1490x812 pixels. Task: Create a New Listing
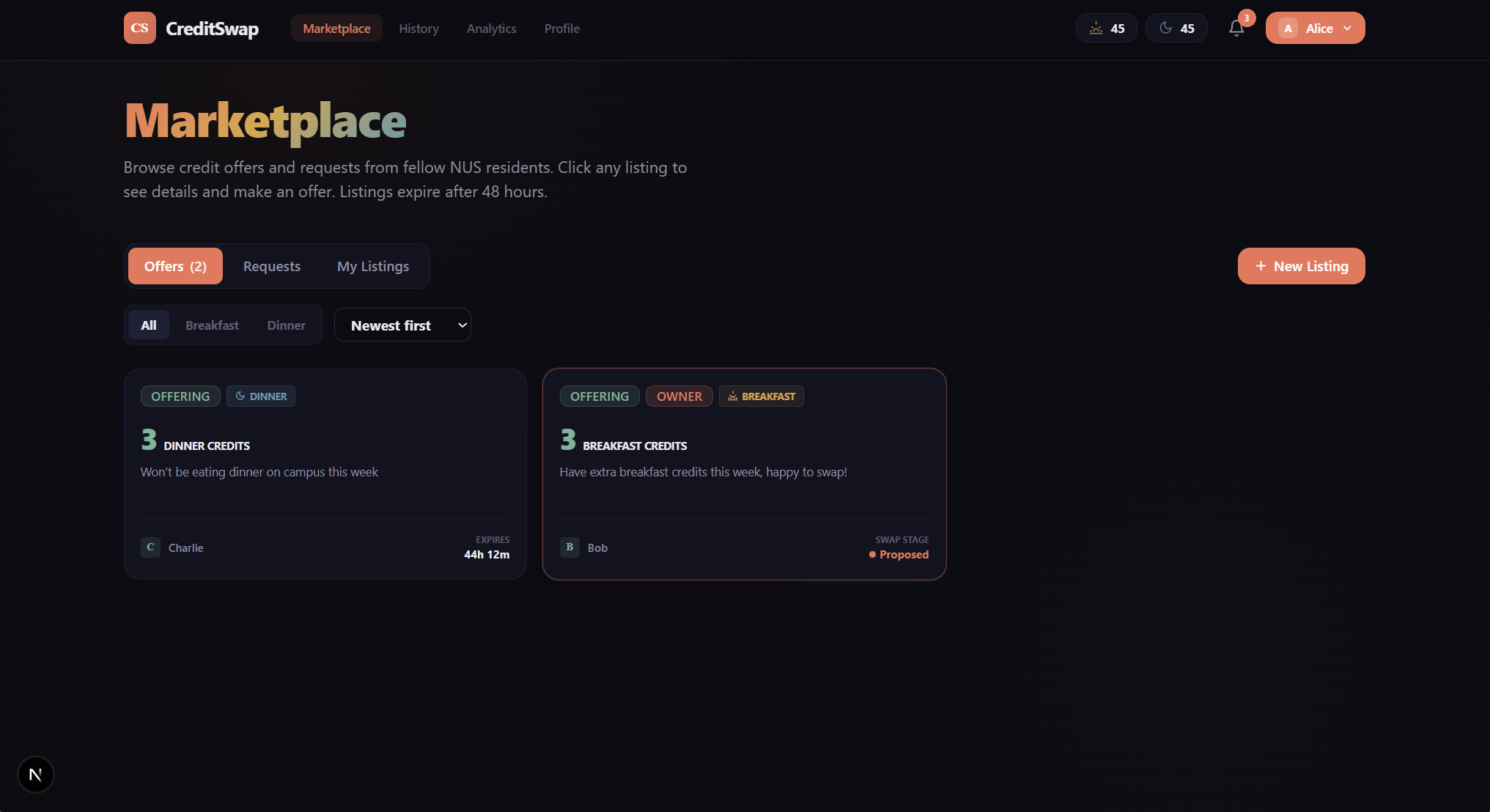pyautogui.click(x=1301, y=266)
